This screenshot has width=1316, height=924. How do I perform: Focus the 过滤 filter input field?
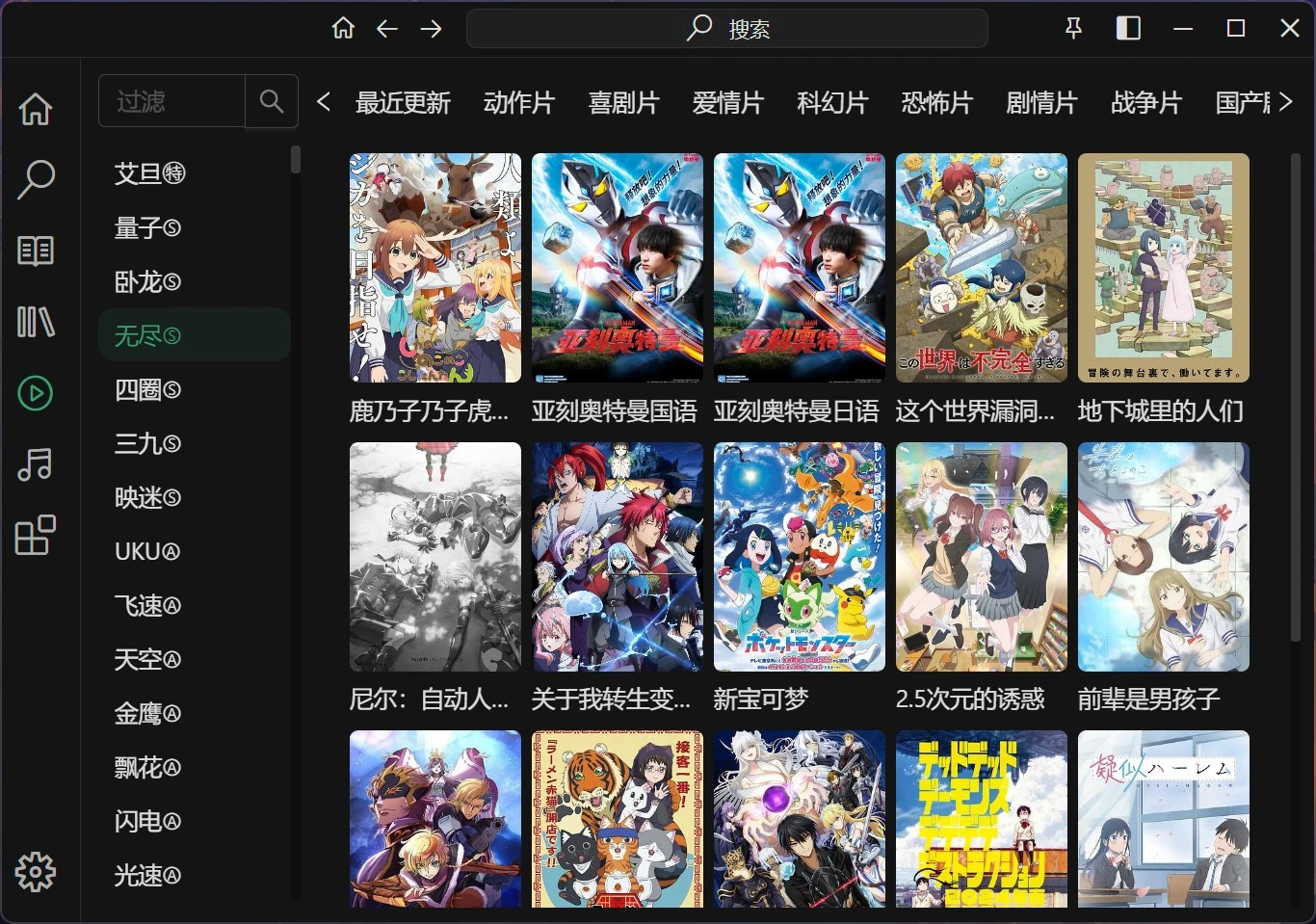click(171, 101)
